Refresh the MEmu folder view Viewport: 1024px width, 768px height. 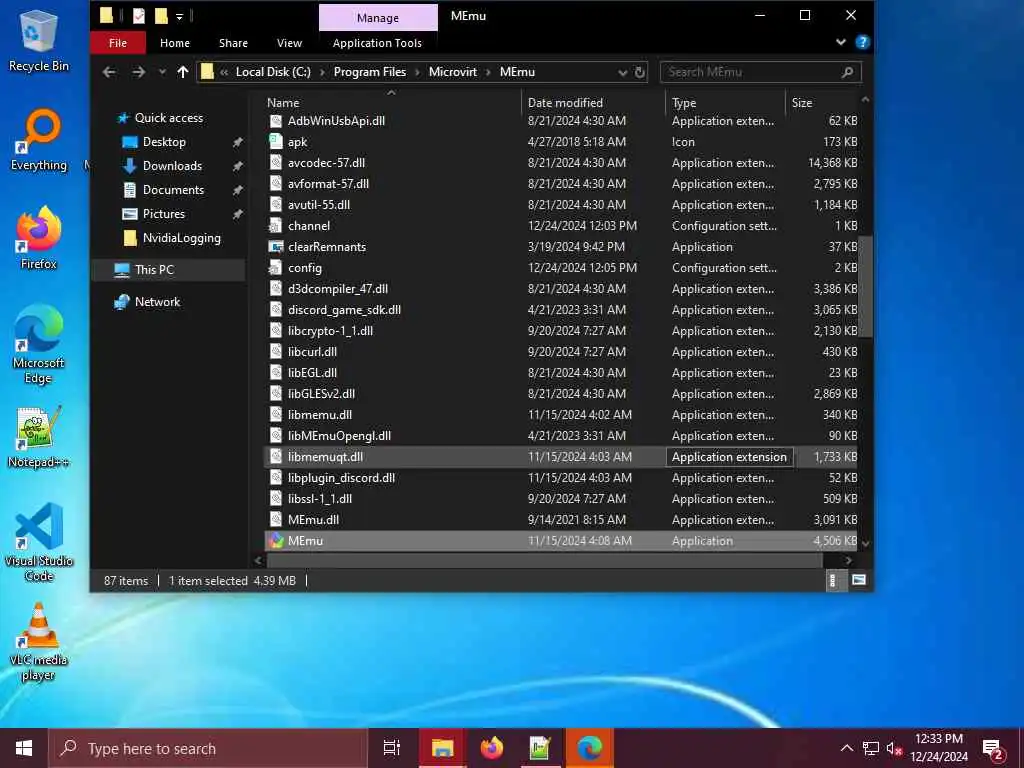[x=640, y=72]
